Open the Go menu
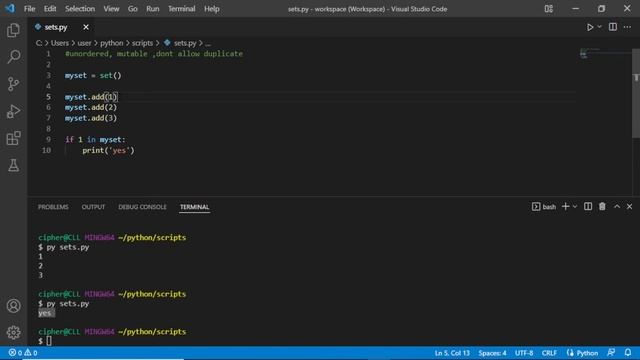Image resolution: width=640 pixels, height=360 pixels. point(133,9)
